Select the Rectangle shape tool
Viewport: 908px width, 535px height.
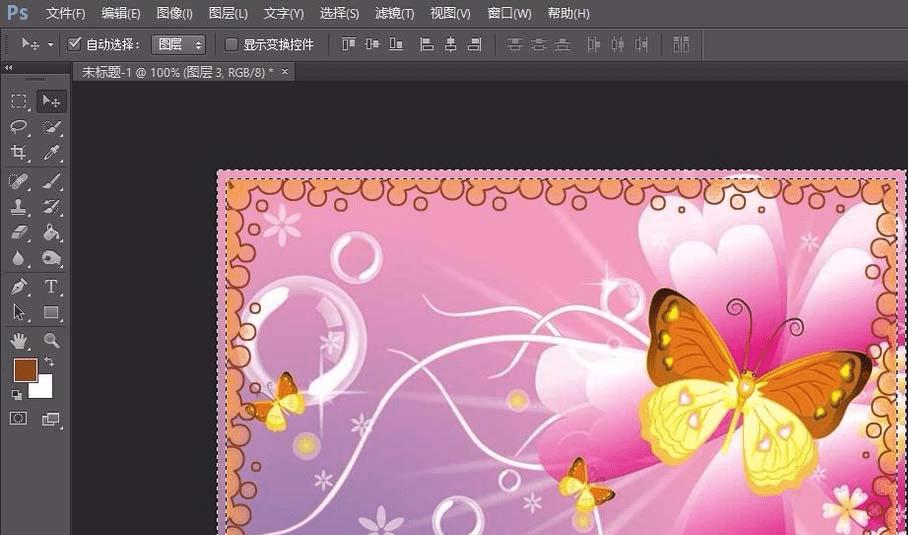(x=52, y=312)
